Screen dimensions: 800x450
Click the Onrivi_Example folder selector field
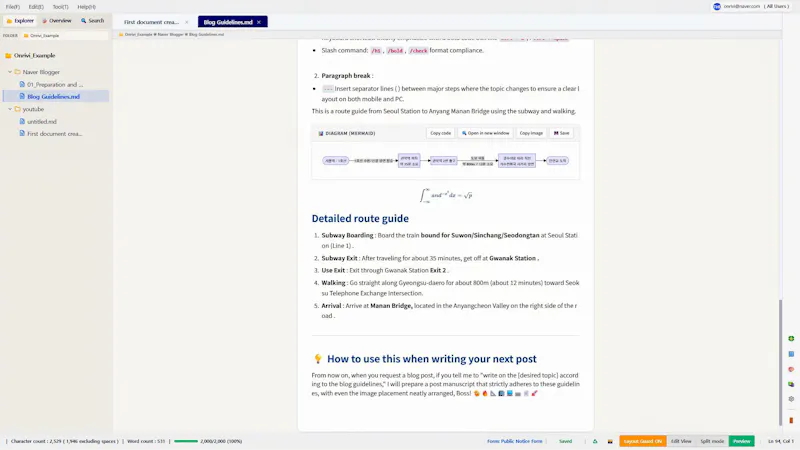point(65,36)
